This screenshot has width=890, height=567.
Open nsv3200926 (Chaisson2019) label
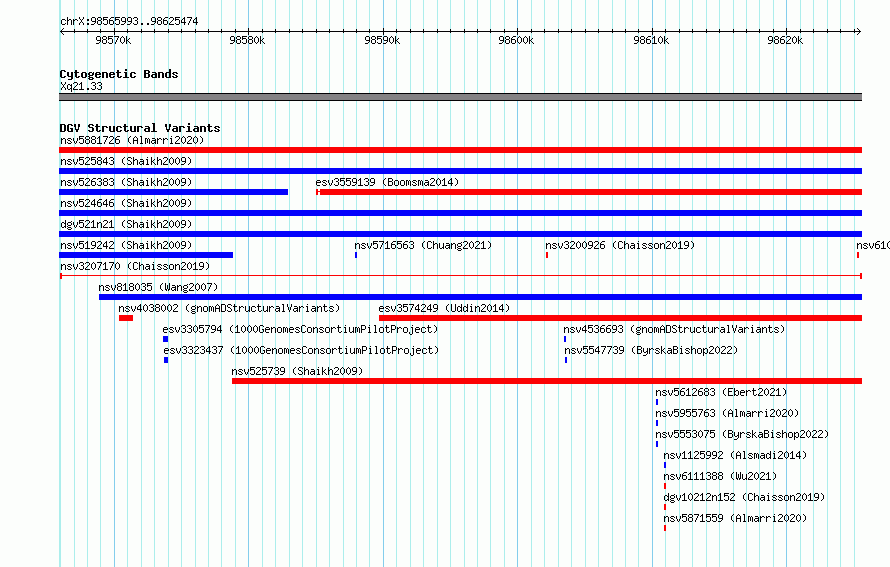tap(620, 245)
